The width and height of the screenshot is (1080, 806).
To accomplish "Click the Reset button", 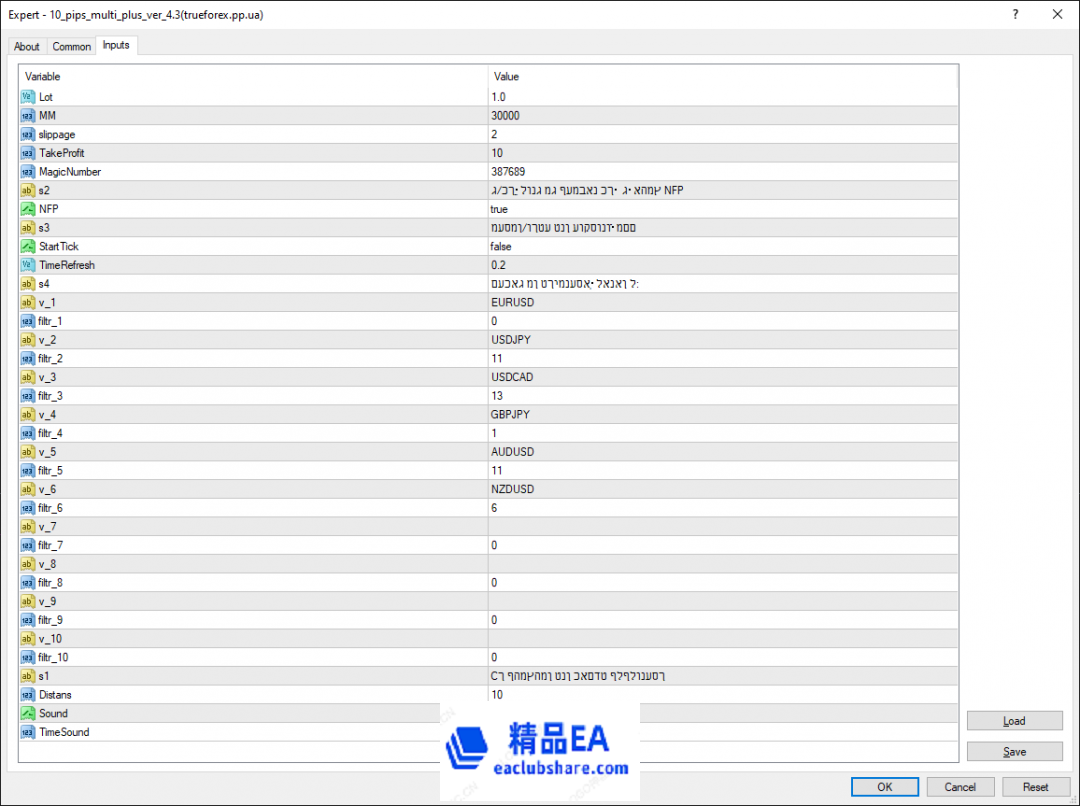I will 1036,787.
